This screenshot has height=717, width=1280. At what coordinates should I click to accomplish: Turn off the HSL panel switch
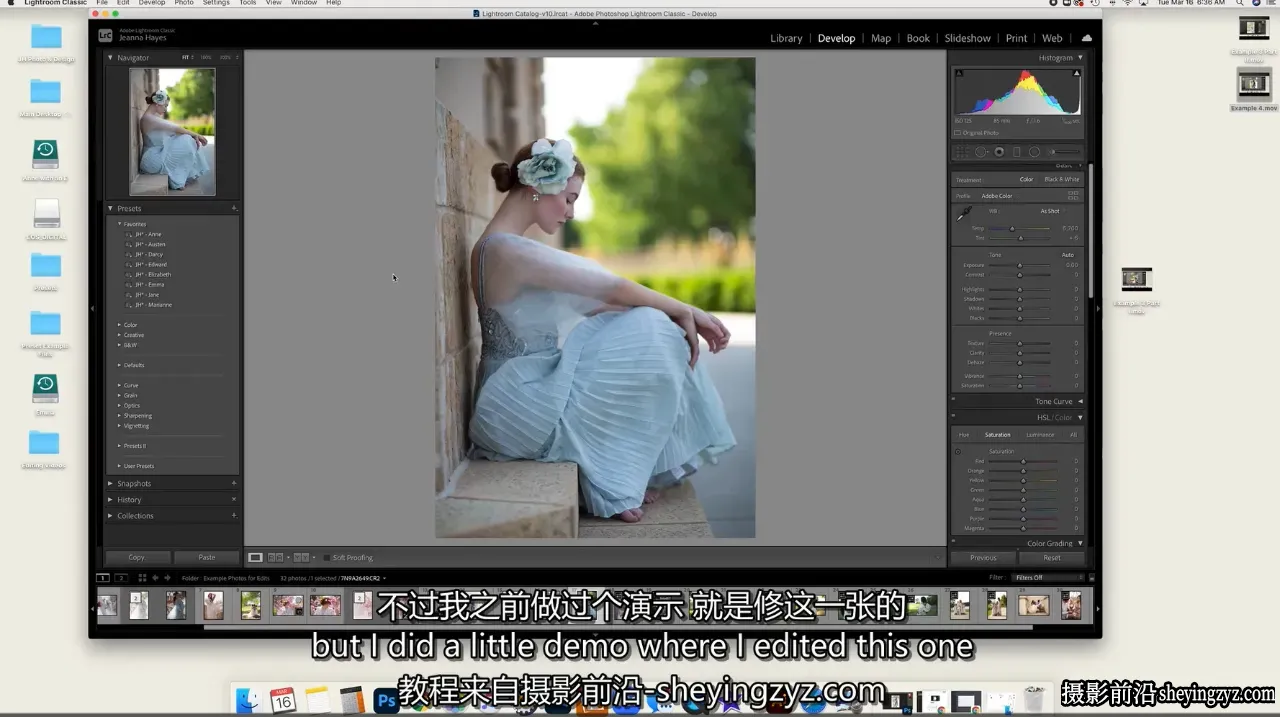(953, 418)
